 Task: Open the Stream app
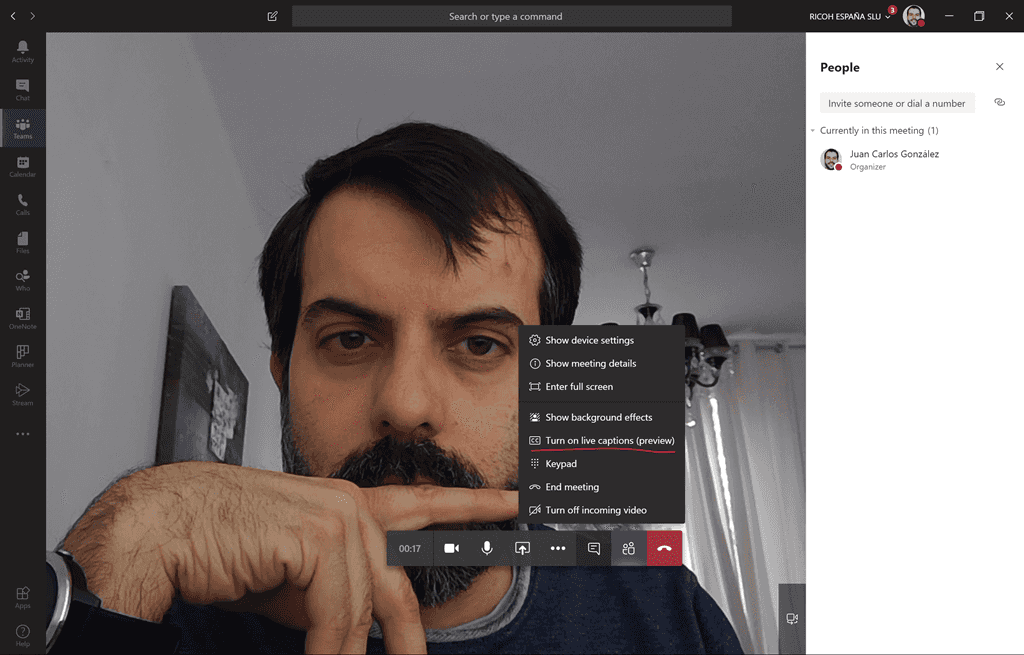click(x=23, y=394)
